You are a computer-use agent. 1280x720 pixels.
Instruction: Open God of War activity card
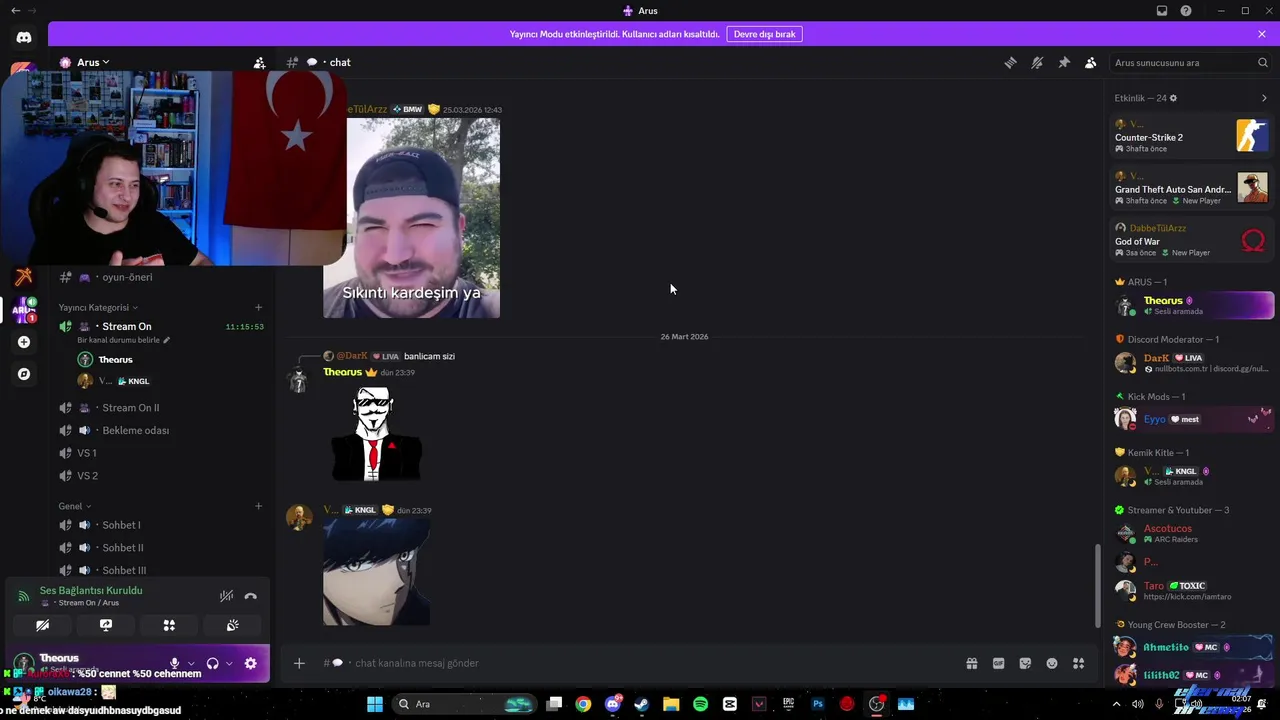(x=1190, y=240)
